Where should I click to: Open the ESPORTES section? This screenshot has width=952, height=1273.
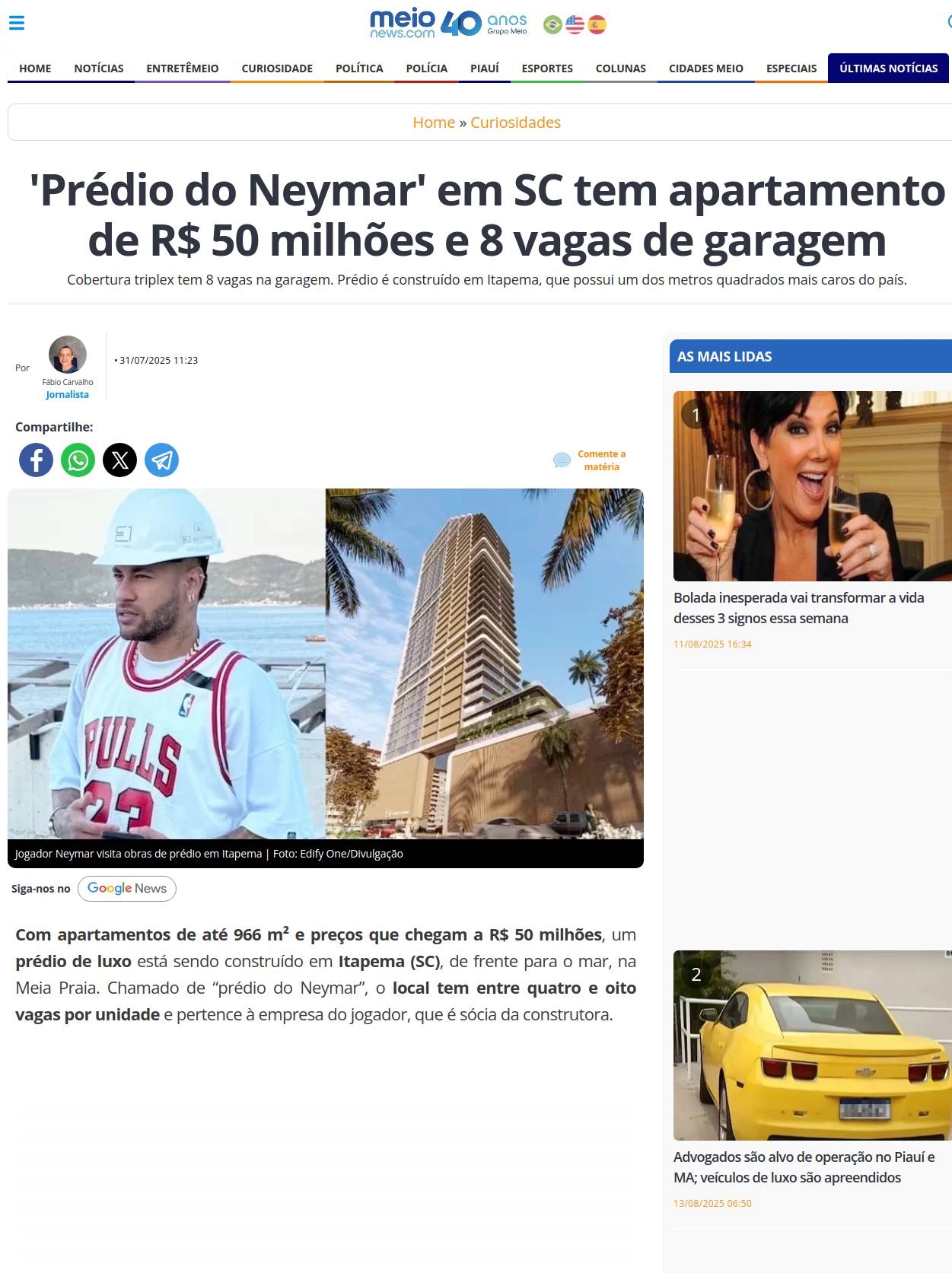tap(547, 68)
